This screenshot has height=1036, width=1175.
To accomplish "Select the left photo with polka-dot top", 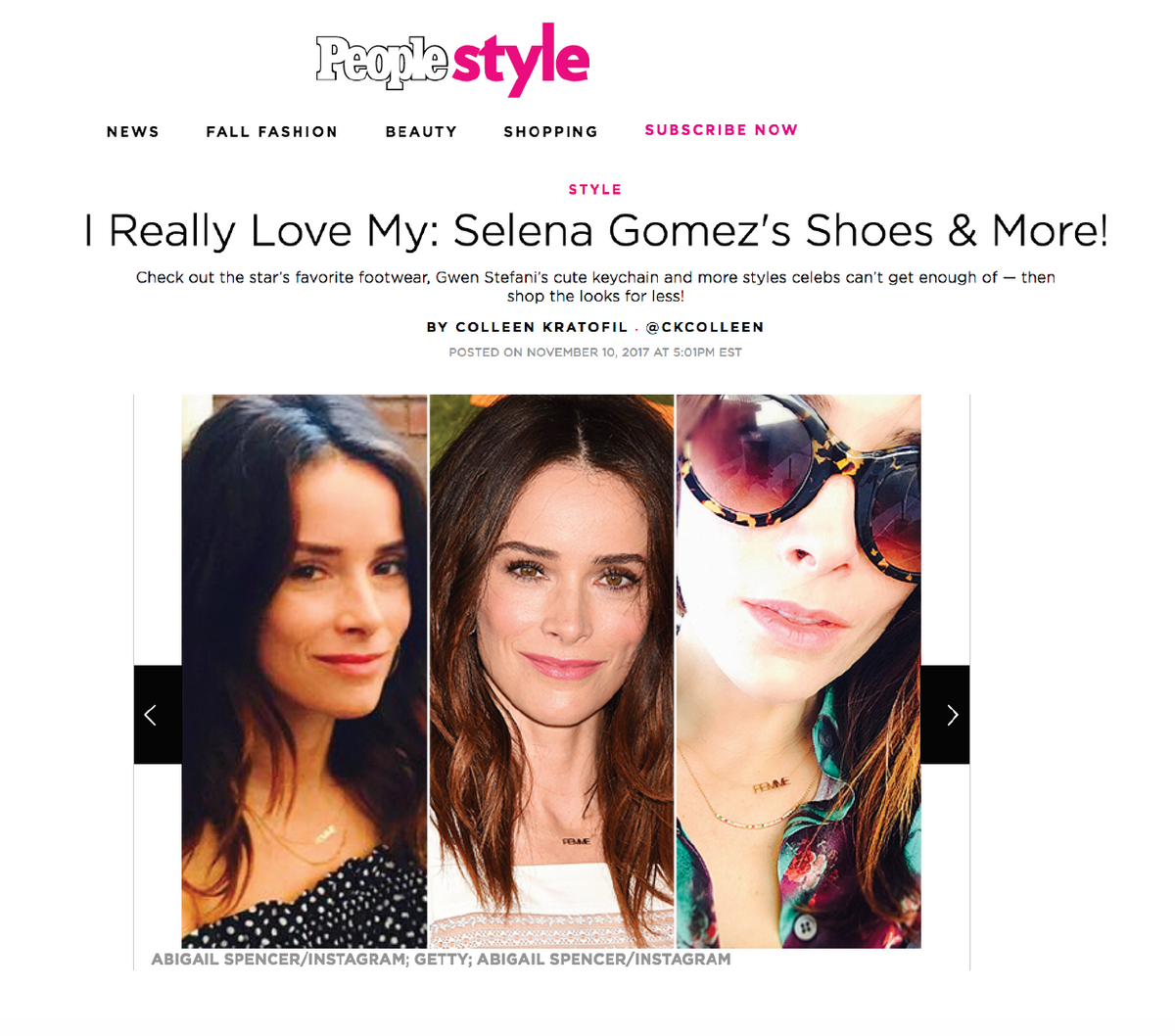I will click(x=304, y=671).
